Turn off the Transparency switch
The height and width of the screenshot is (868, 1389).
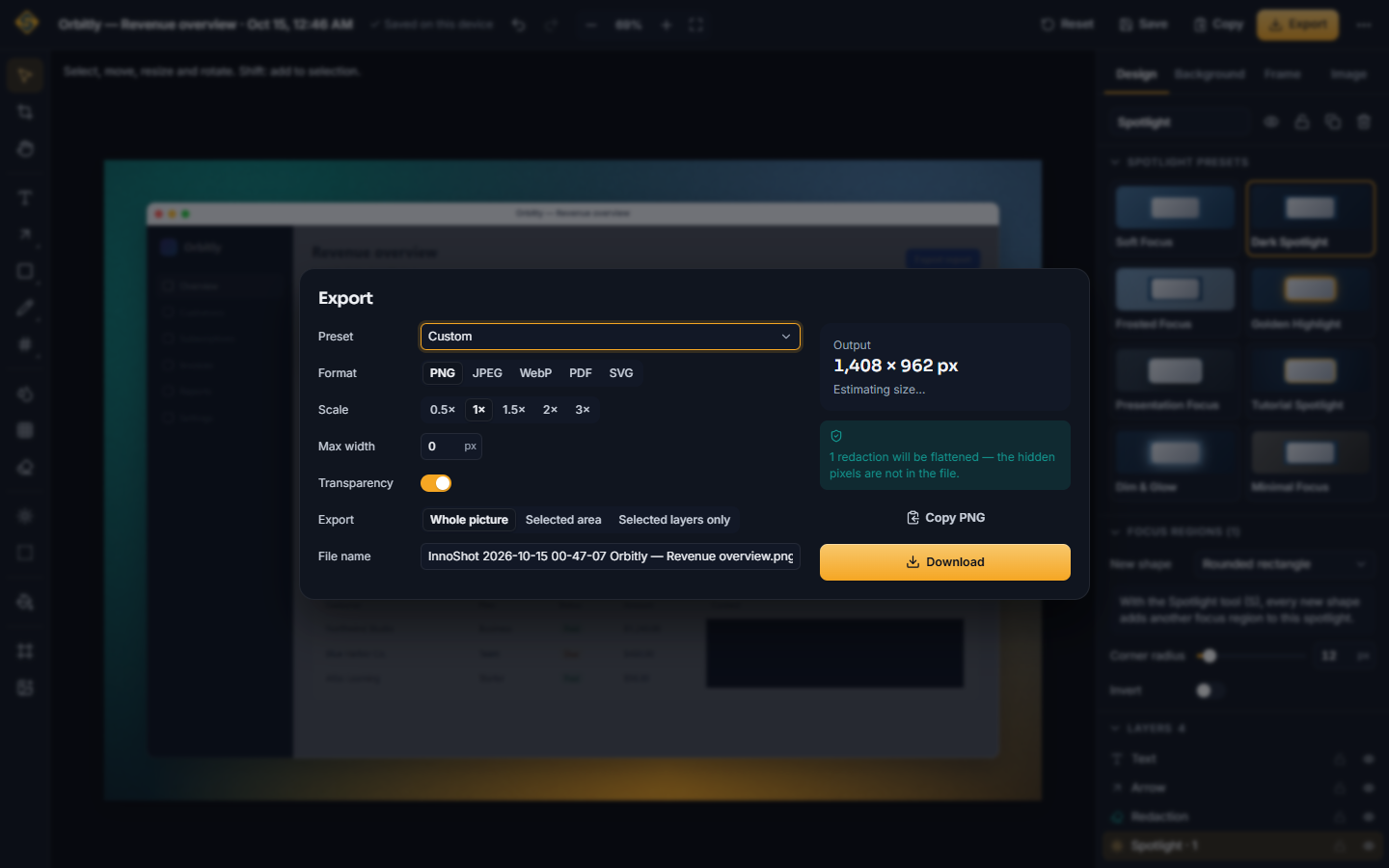[436, 483]
